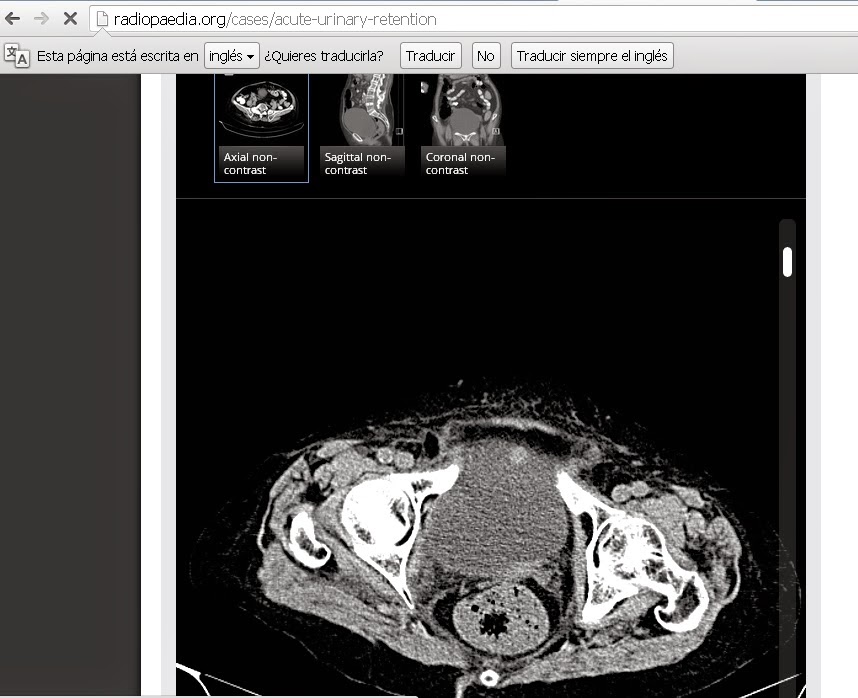Select the Axial non-contrast thumbnail
This screenshot has width=858, height=698.
[262, 128]
